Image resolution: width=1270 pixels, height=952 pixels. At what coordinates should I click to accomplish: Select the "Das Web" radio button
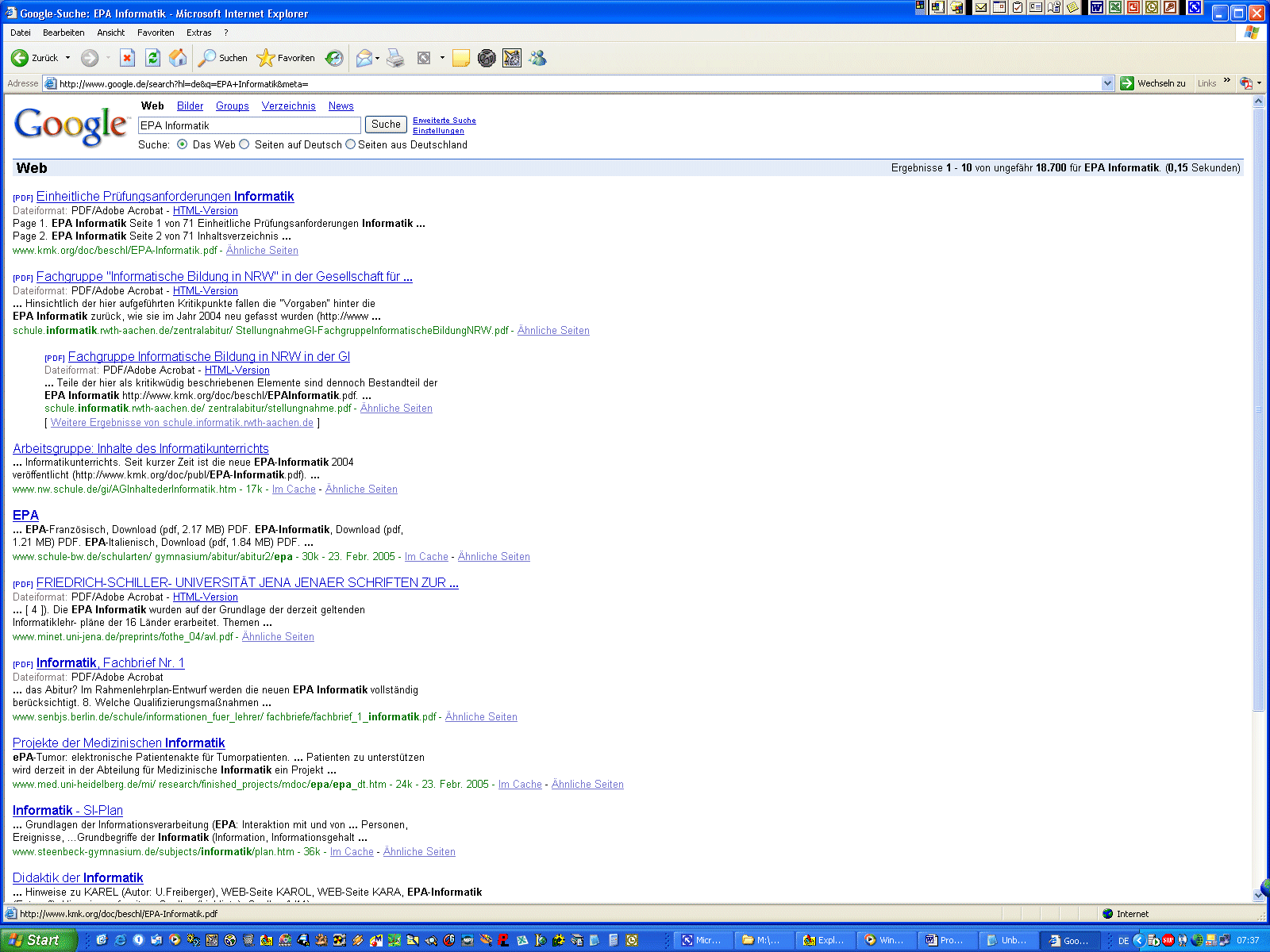183,144
